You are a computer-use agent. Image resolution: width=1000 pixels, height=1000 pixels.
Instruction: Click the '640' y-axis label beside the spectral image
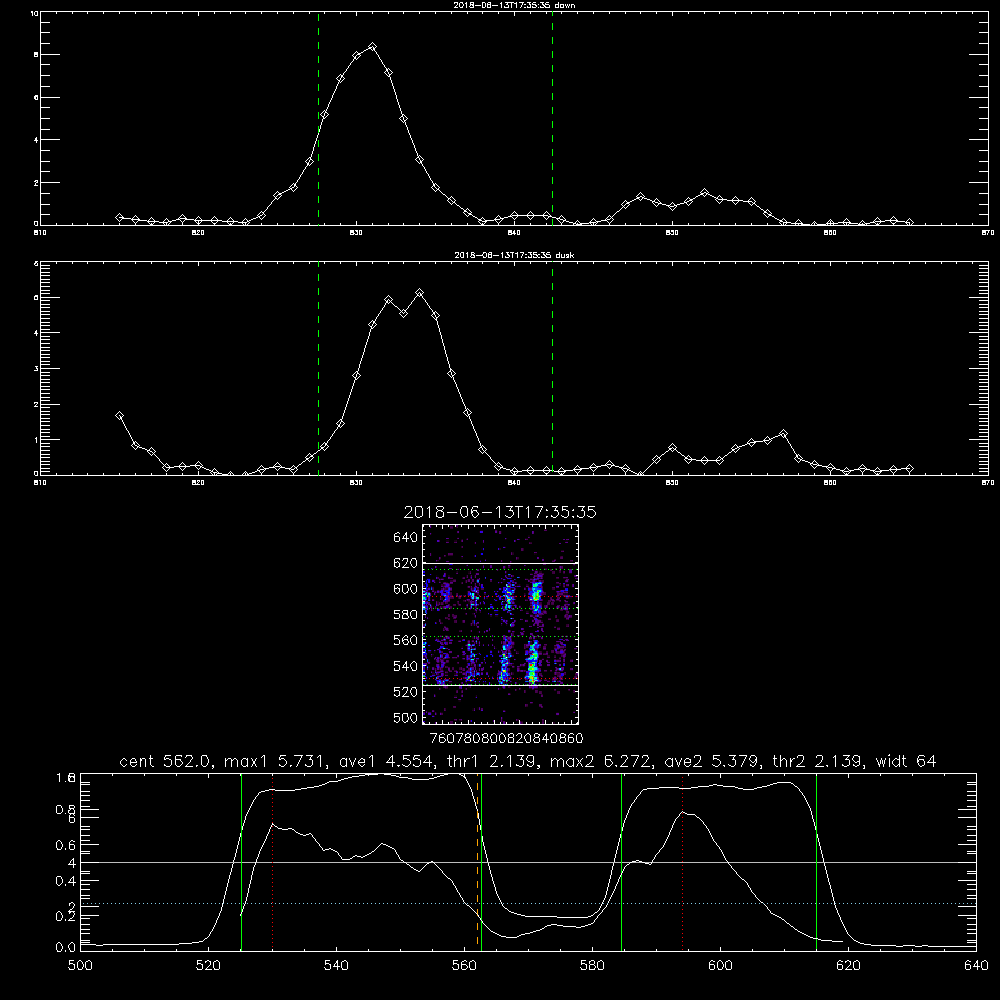406,537
